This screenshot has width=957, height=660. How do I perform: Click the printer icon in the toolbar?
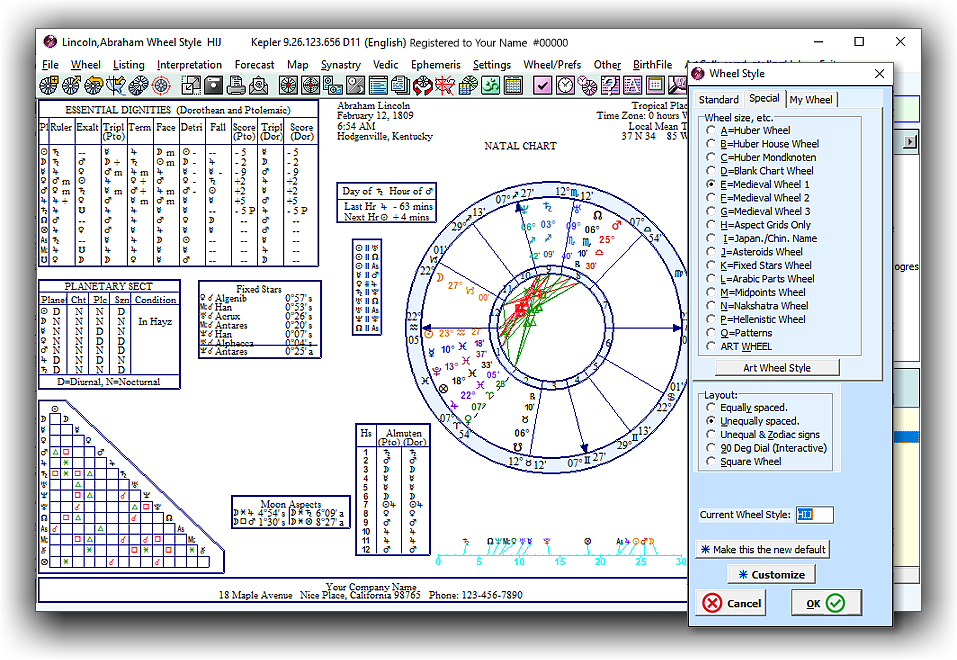[235, 86]
